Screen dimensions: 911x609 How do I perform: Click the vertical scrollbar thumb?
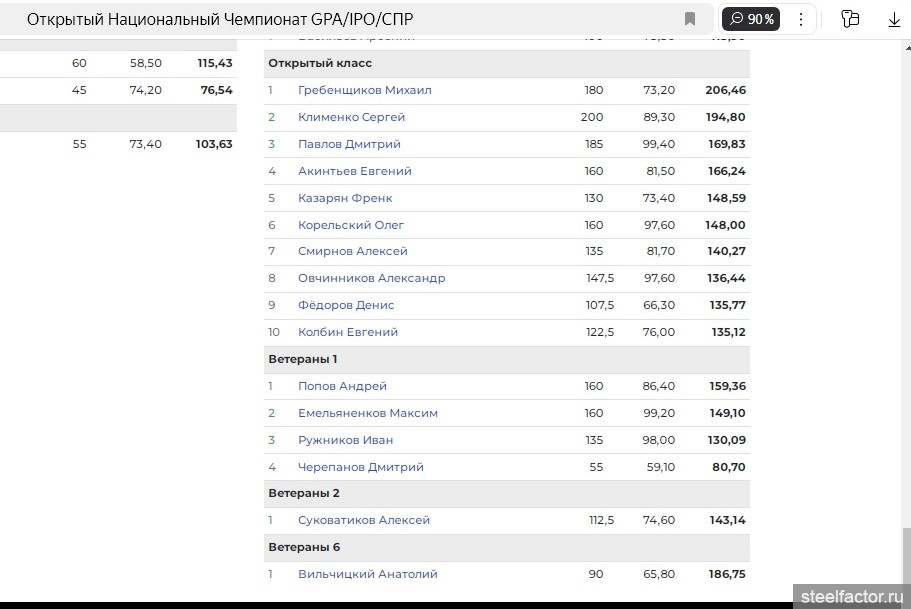(905, 555)
